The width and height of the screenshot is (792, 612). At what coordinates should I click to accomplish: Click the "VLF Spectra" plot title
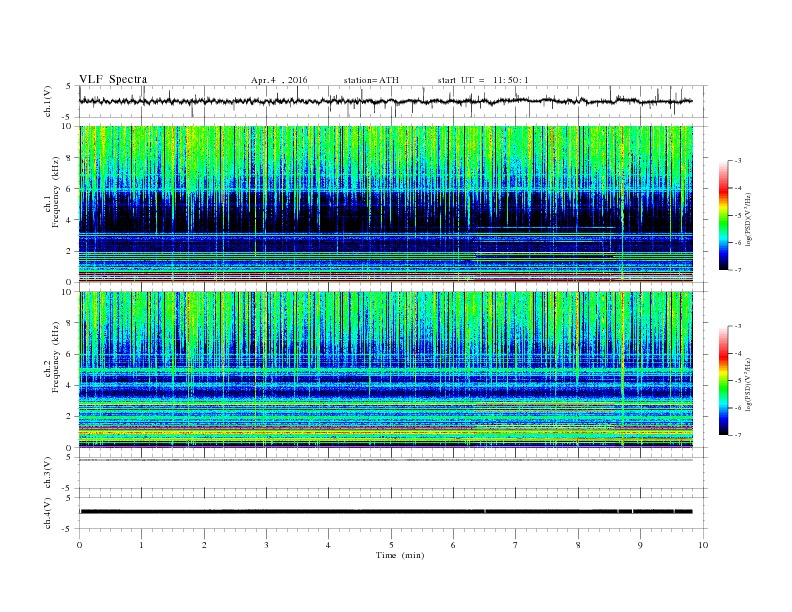[x=113, y=79]
